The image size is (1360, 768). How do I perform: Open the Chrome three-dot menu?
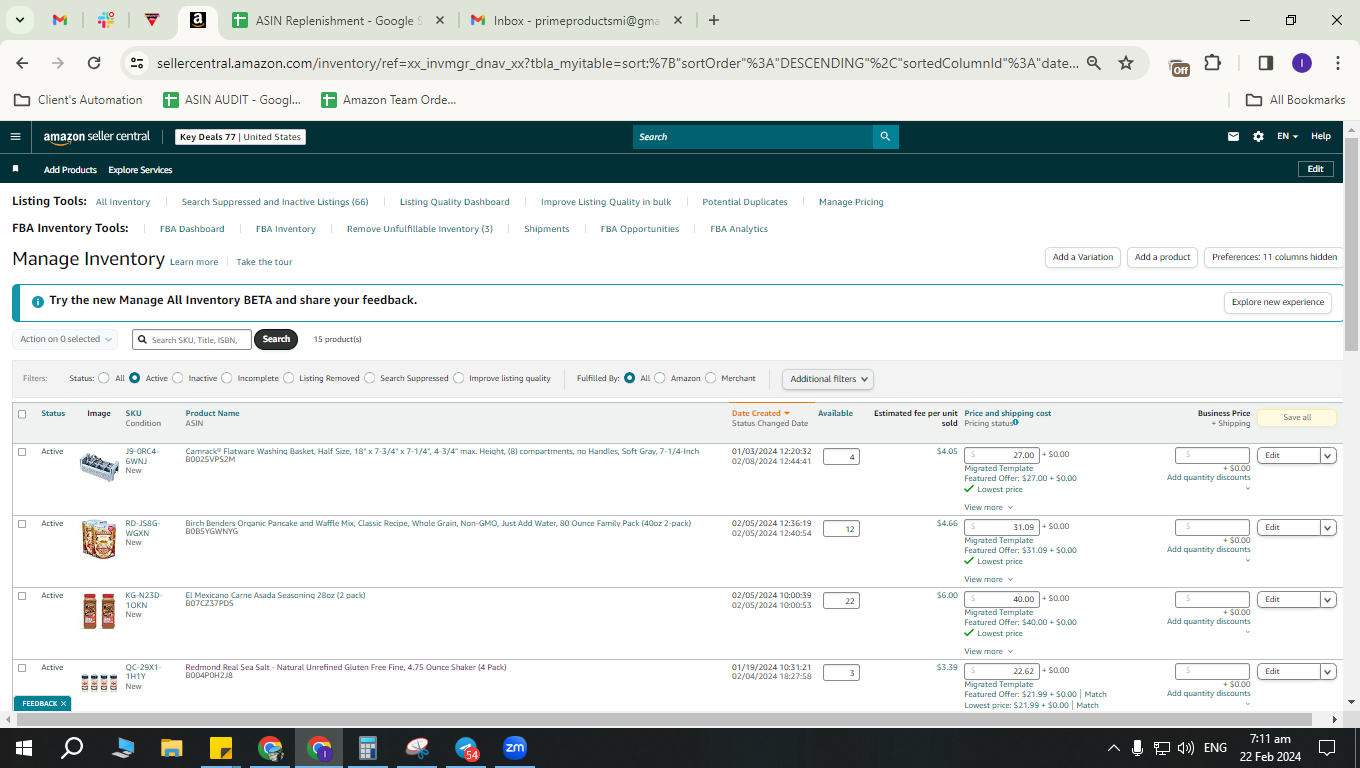click(1338, 63)
